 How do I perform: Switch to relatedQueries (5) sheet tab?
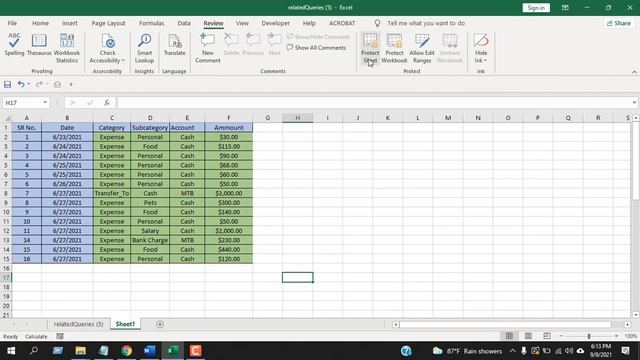pyautogui.click(x=78, y=324)
